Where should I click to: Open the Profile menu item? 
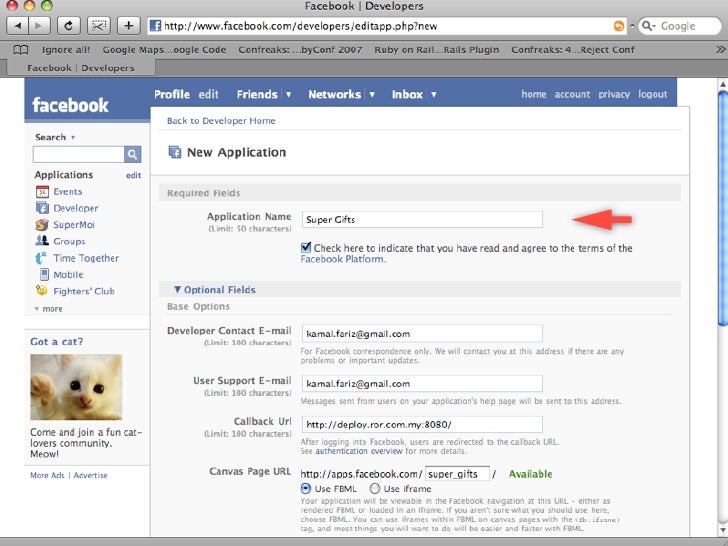[172, 94]
